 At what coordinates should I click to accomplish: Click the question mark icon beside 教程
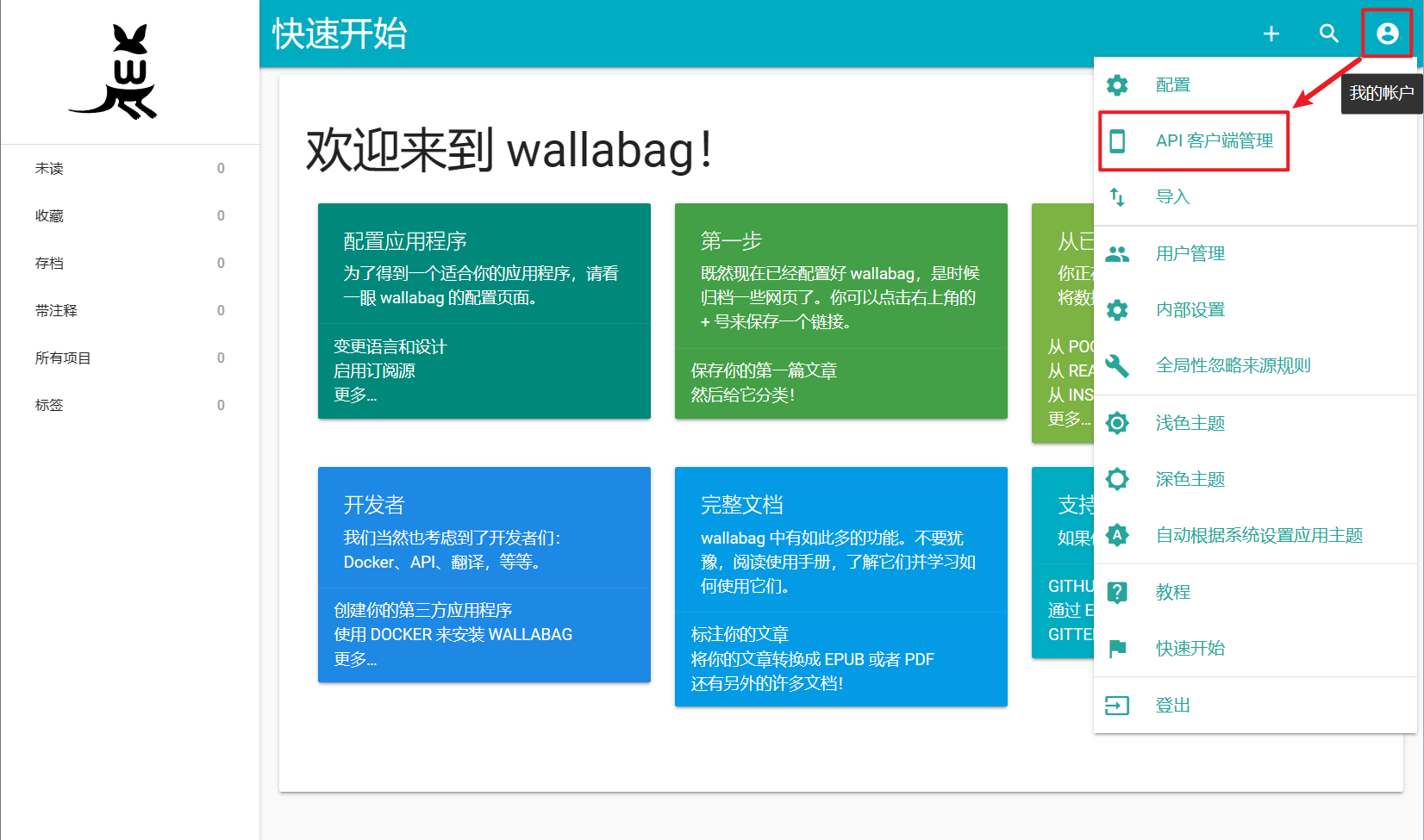click(x=1117, y=592)
